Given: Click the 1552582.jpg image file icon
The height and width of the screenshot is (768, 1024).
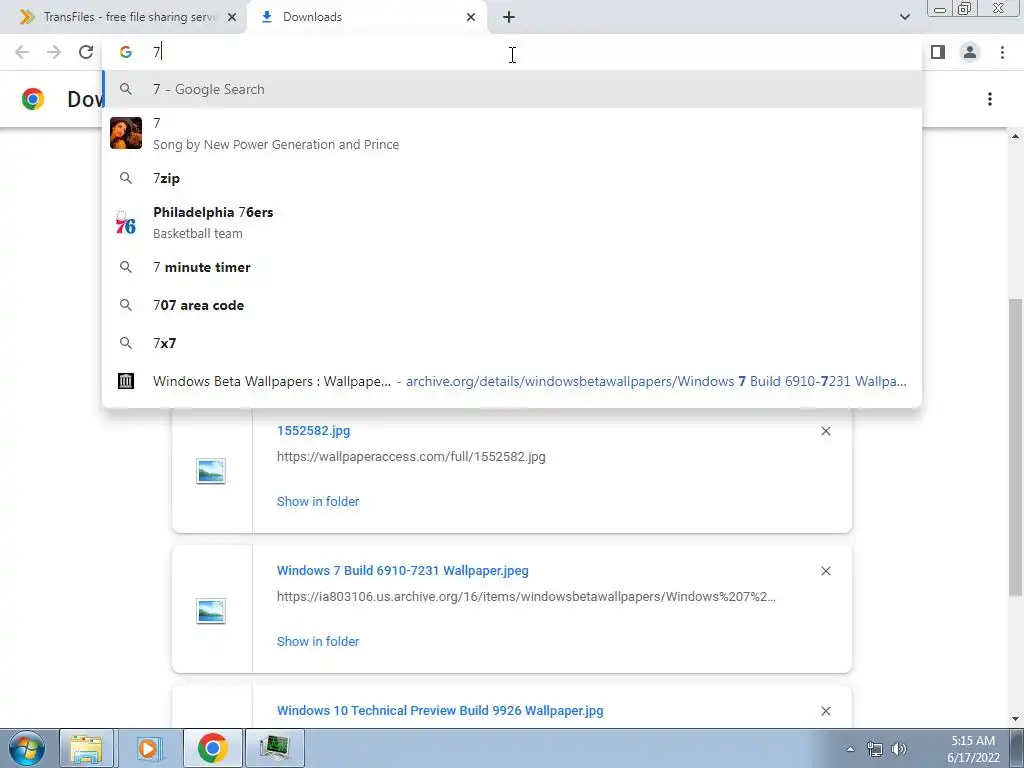Looking at the screenshot, I should click(x=211, y=471).
